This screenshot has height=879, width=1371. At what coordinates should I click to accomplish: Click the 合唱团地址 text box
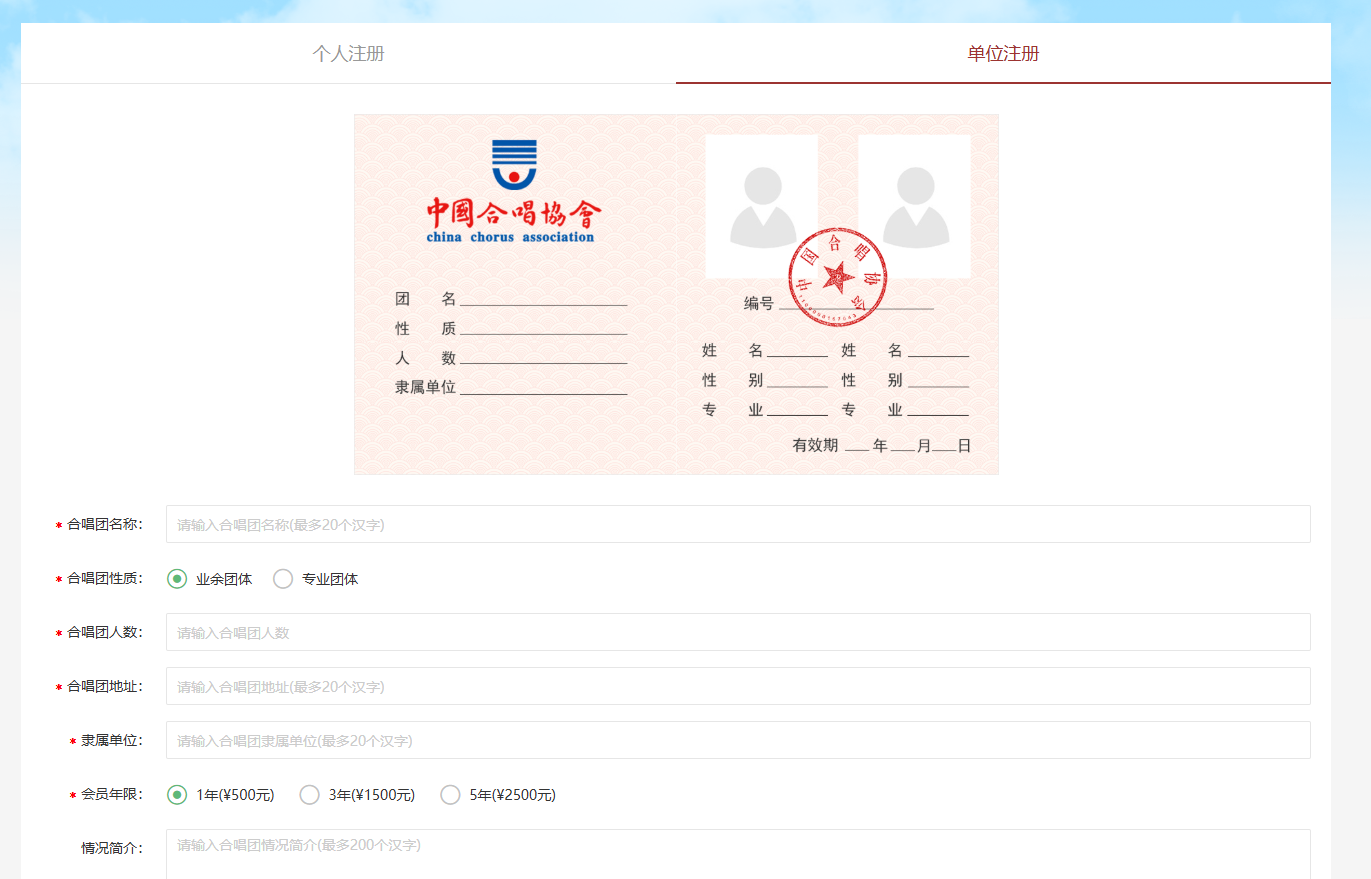click(x=737, y=686)
